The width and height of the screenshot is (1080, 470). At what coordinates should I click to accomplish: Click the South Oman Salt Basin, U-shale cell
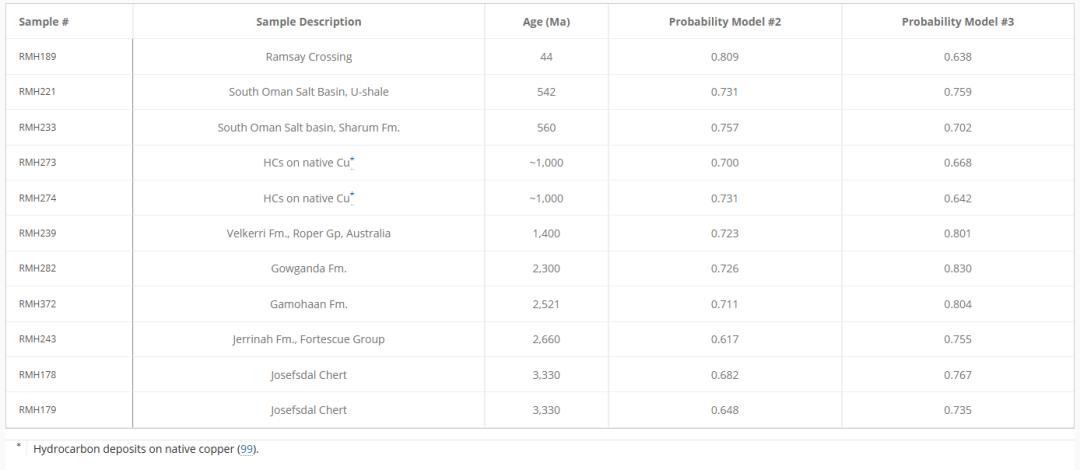[x=308, y=92]
